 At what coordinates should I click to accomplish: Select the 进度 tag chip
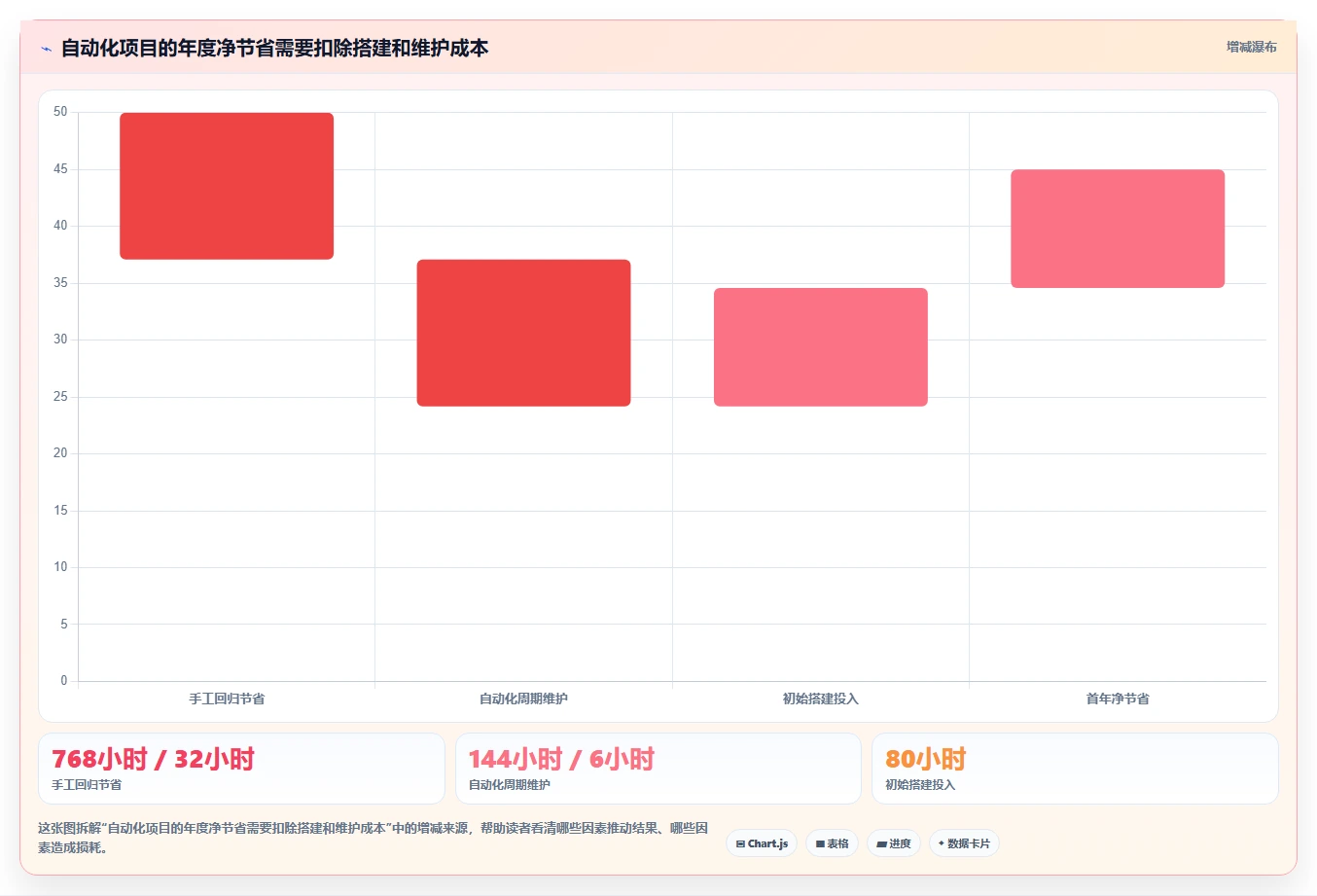(894, 843)
